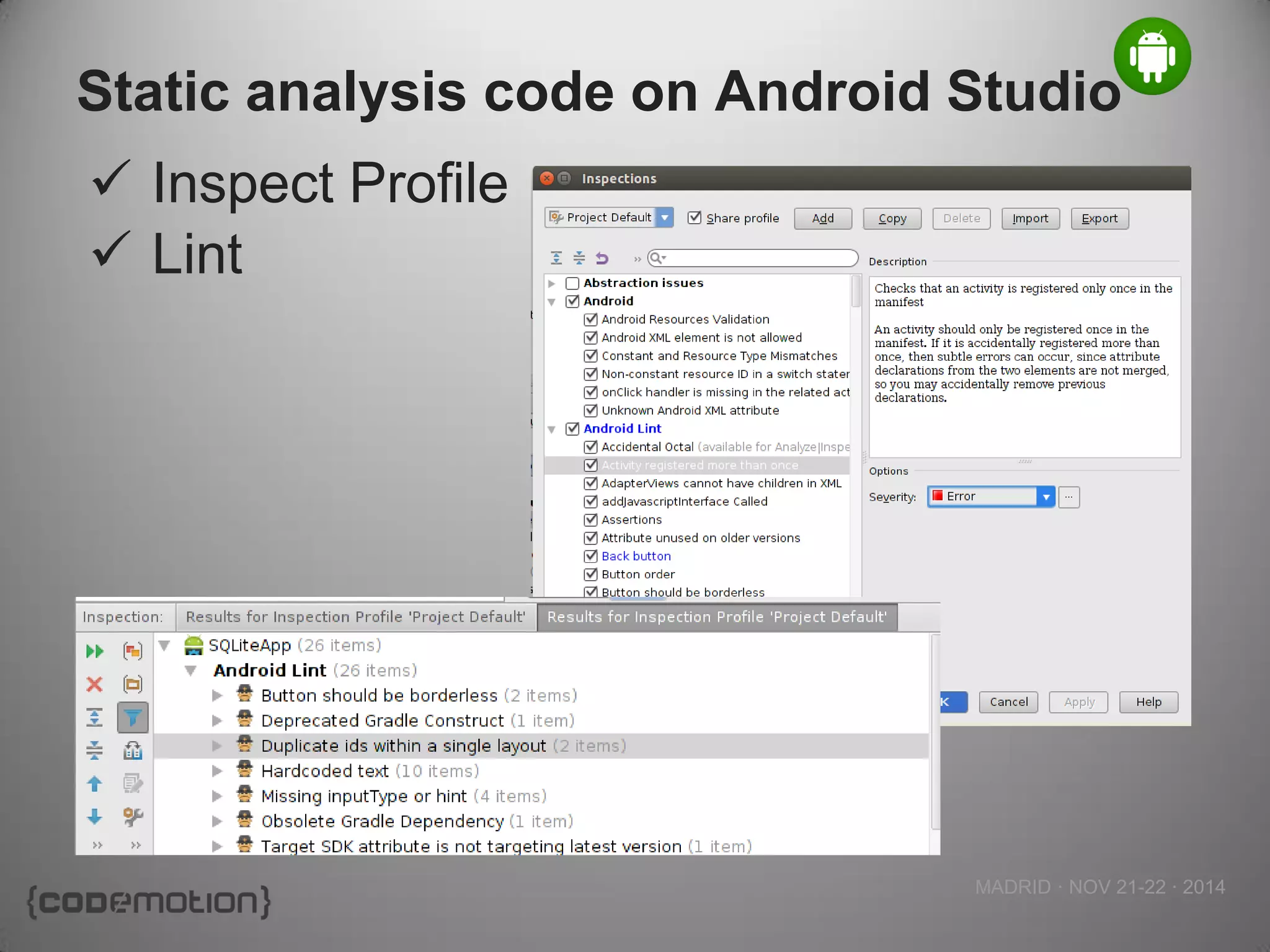Screen dimensions: 1270x952
Task: Click the inspector icon beside Hardcoded text
Action: (x=245, y=770)
